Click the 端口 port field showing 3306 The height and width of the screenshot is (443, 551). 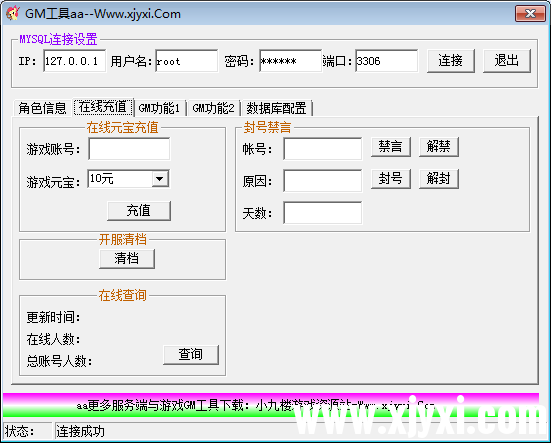387,61
